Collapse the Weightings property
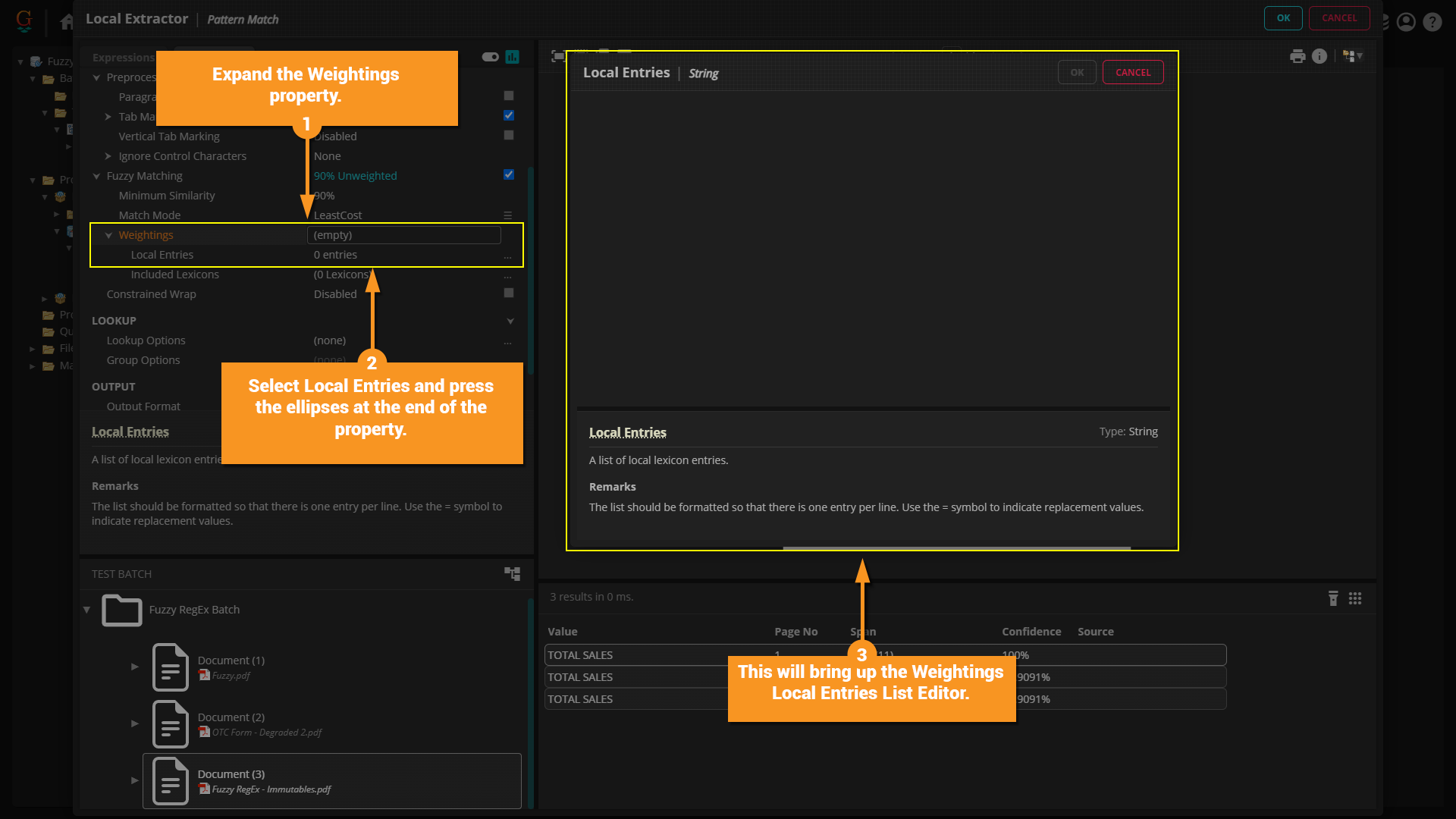 [x=108, y=235]
